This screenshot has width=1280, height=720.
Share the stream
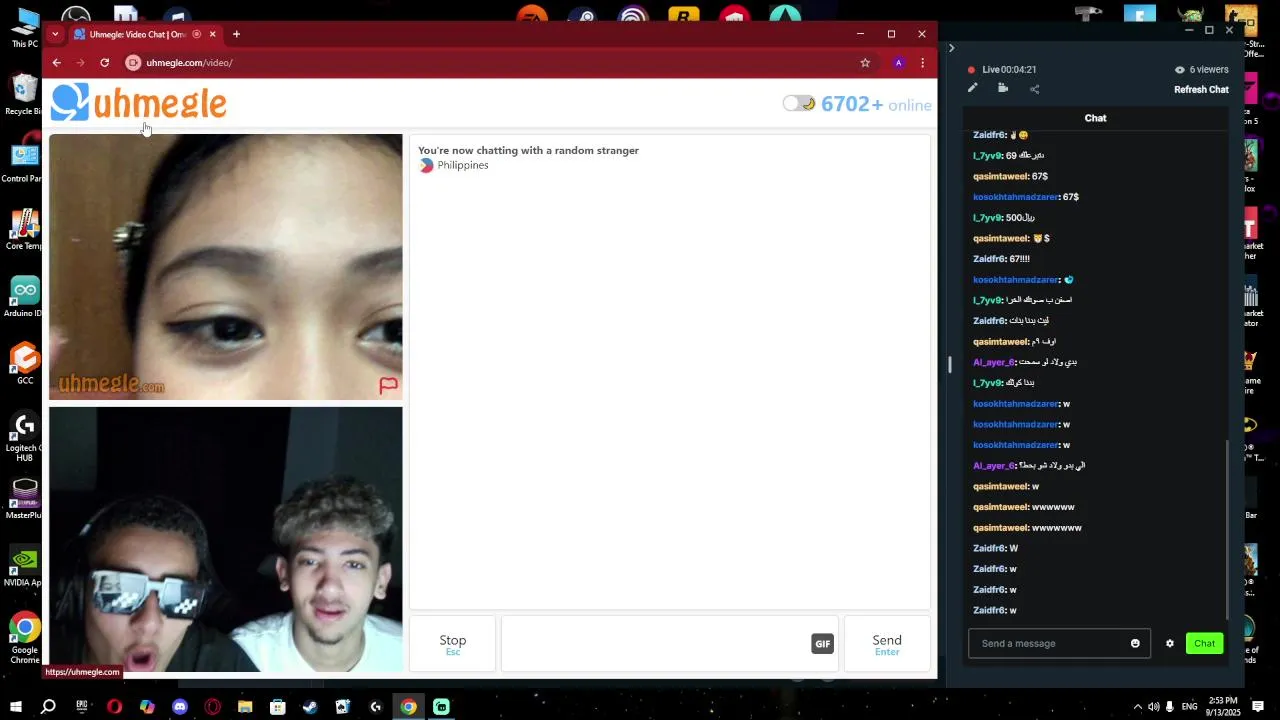point(1034,89)
